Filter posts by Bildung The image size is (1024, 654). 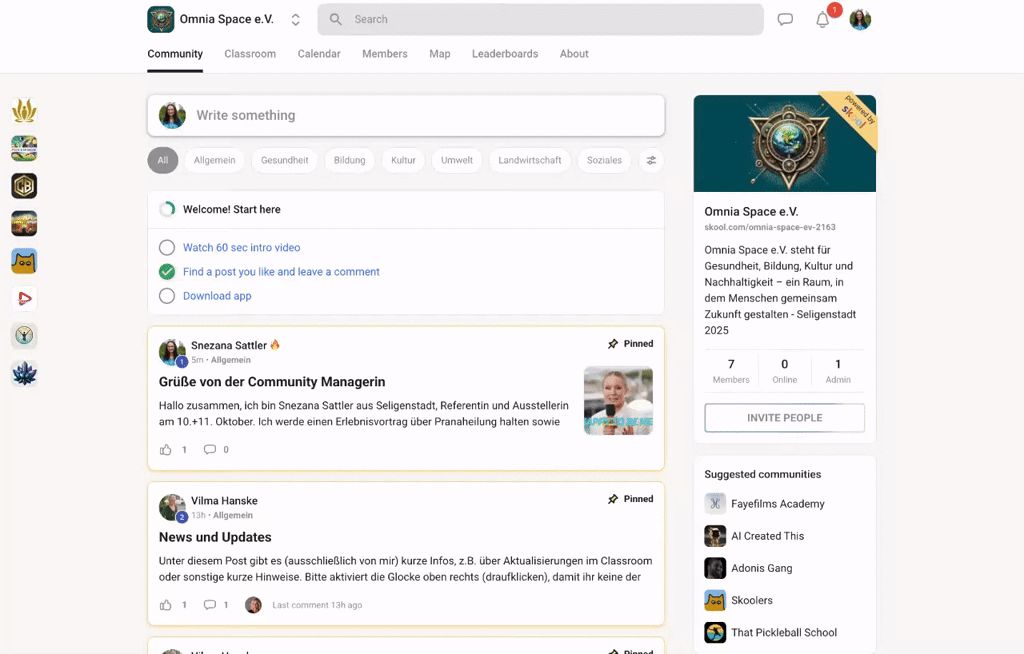click(349, 160)
